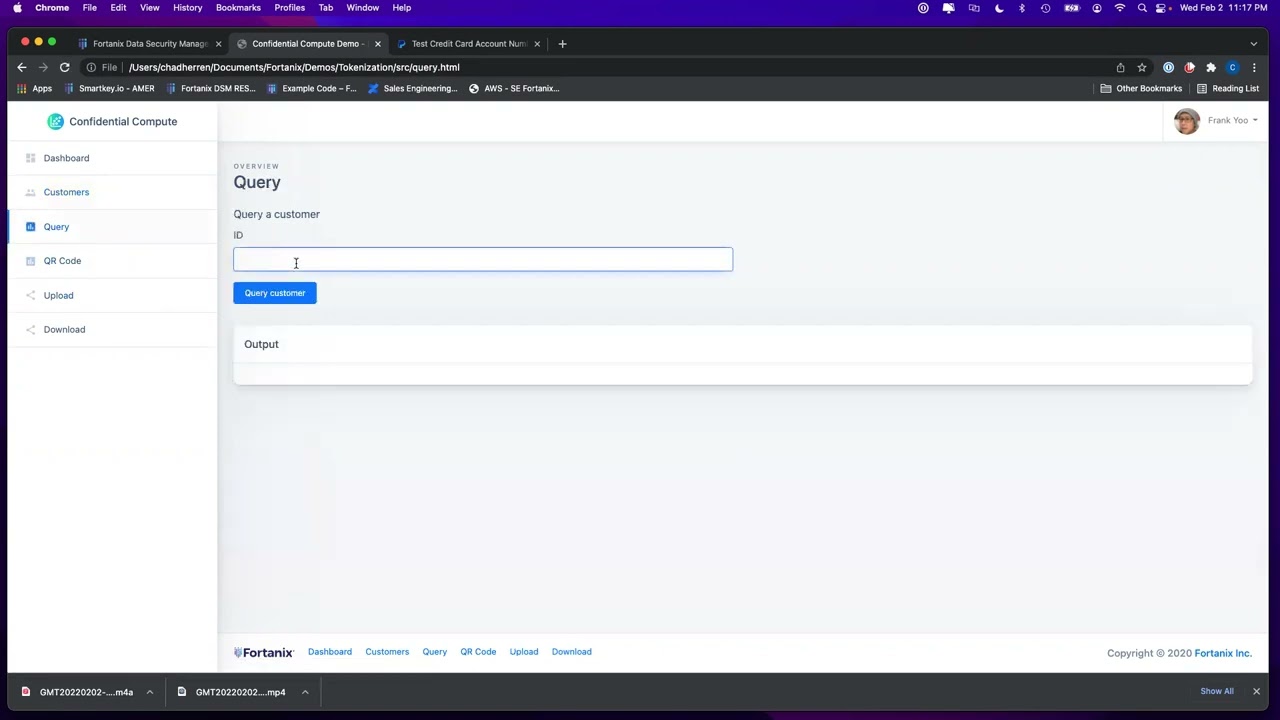Open the Example Code bookmark
Image resolution: width=1280 pixels, height=720 pixels.
click(311, 88)
